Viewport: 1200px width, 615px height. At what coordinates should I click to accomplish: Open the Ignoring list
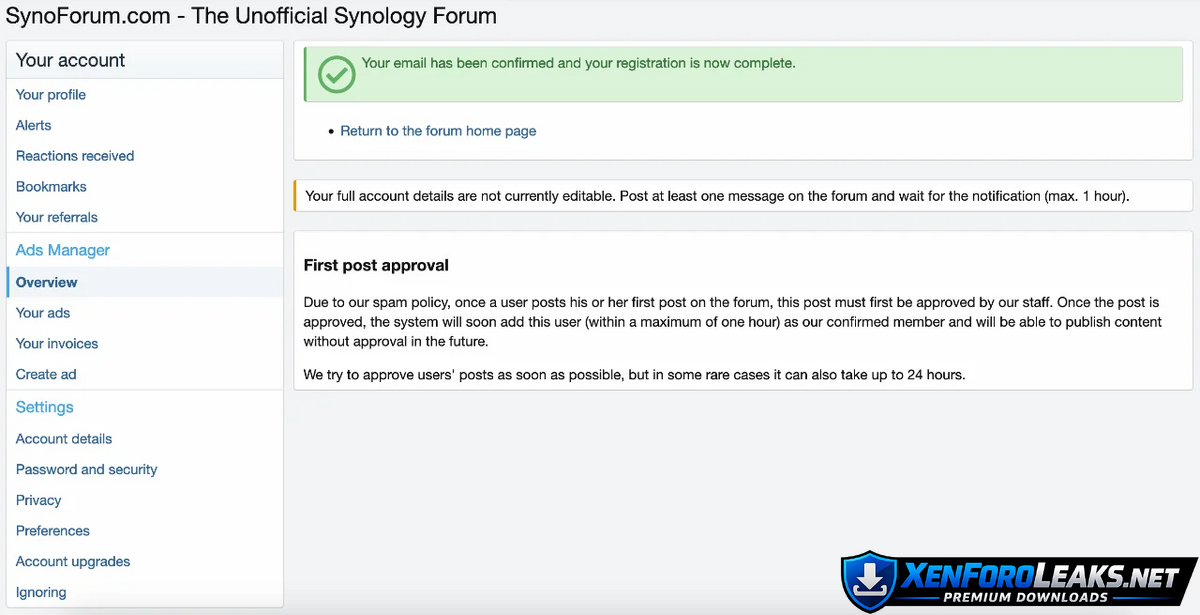coord(41,592)
